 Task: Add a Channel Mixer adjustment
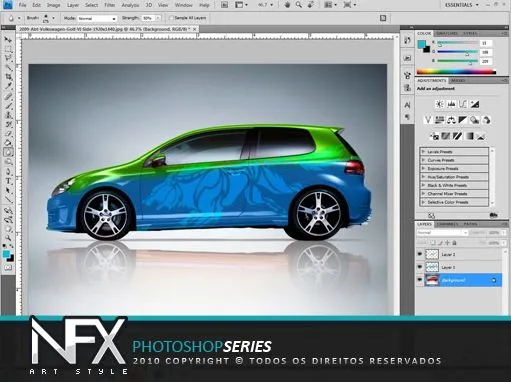coord(486,120)
